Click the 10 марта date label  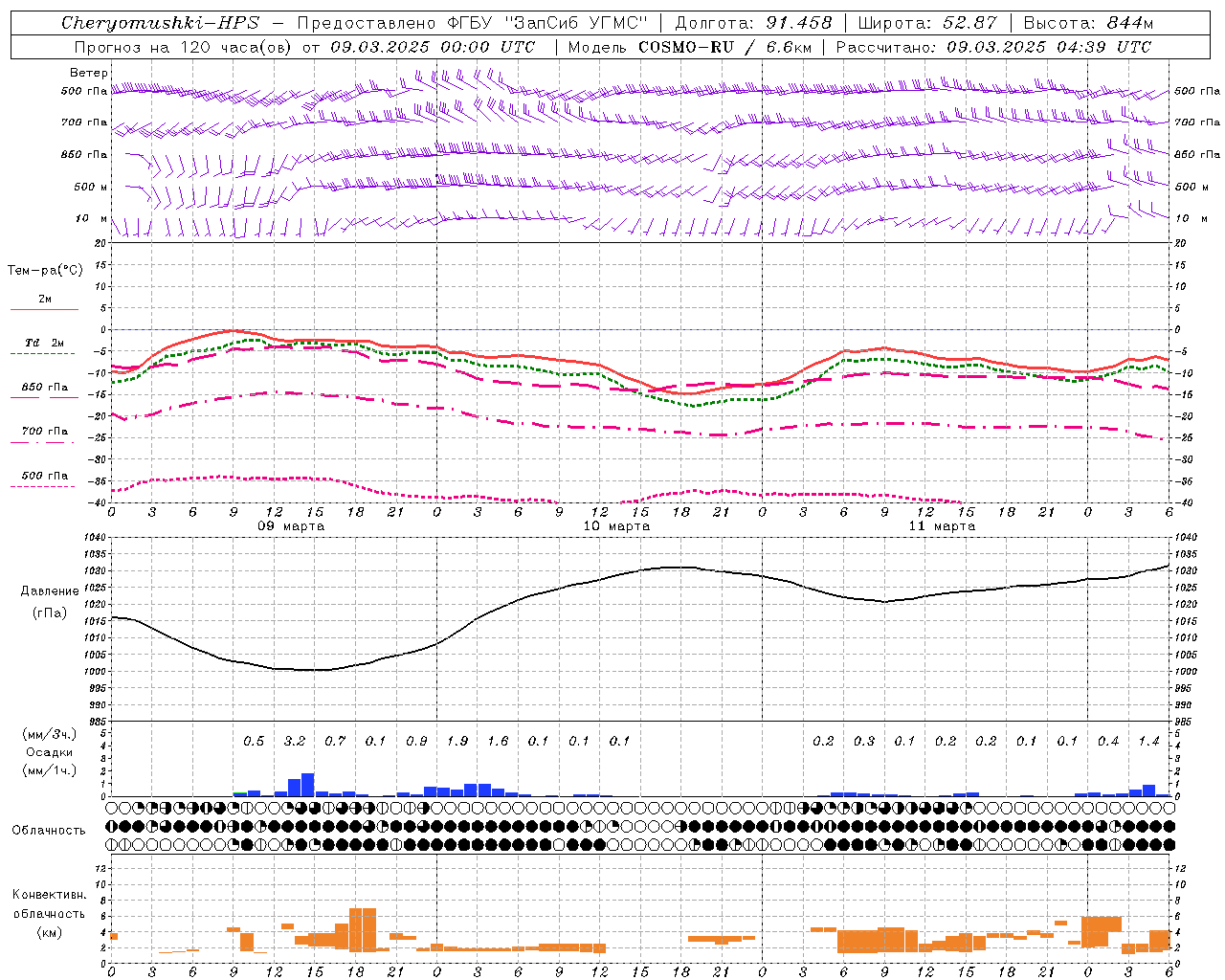[x=616, y=526]
